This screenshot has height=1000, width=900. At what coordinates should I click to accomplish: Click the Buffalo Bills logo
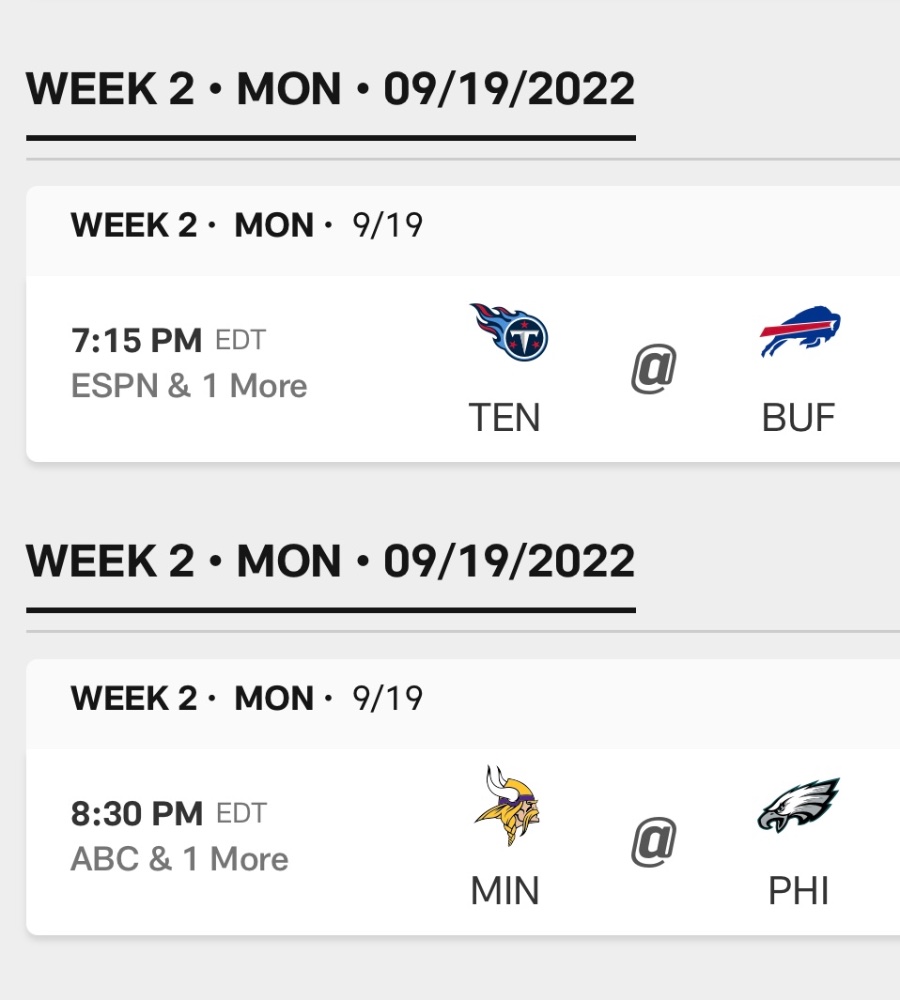point(800,331)
